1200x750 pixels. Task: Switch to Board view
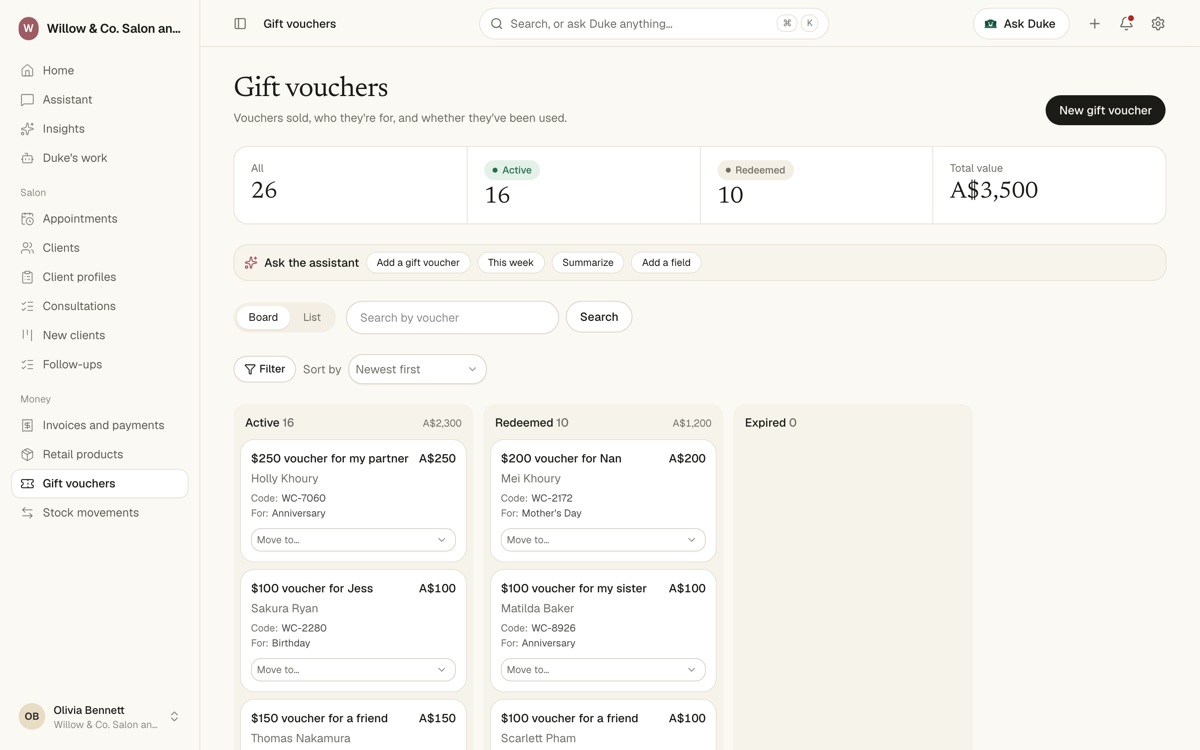point(263,317)
